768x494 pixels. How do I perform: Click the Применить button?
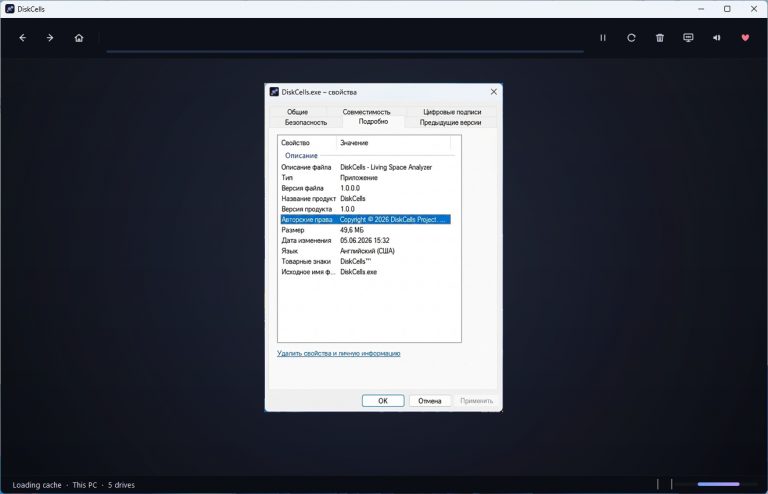tap(477, 400)
